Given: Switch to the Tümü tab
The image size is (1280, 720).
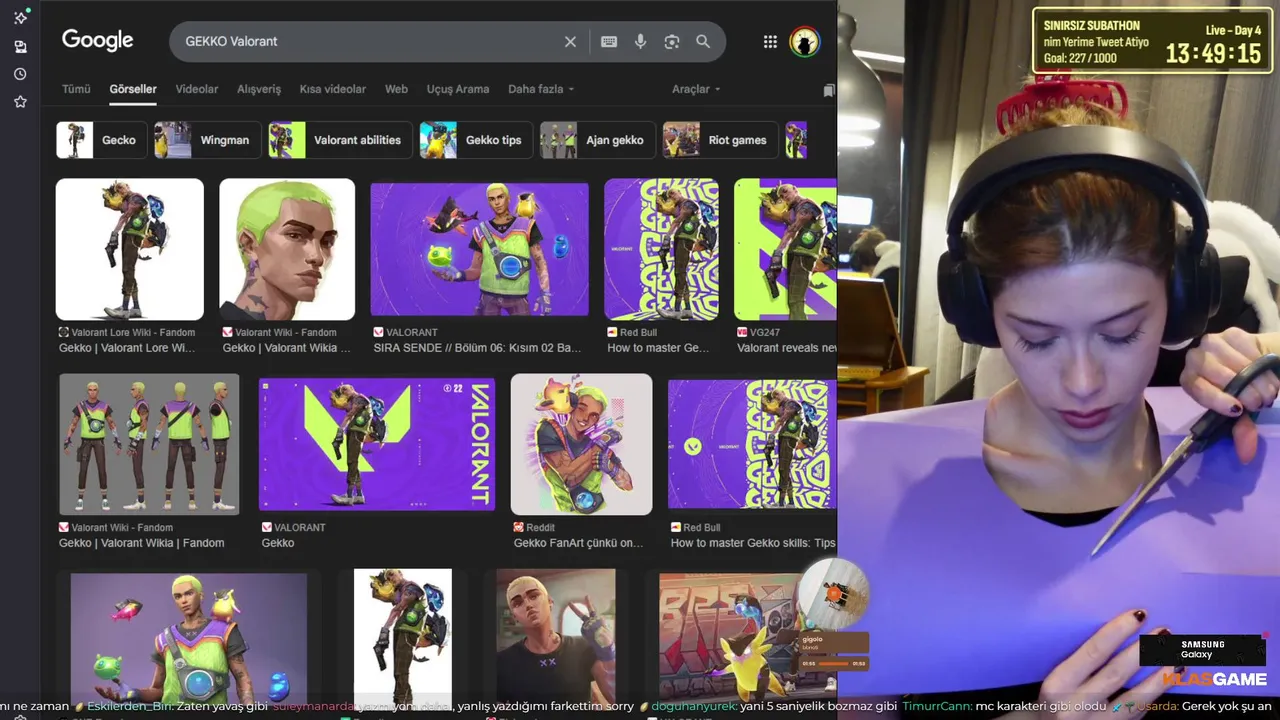Looking at the screenshot, I should [x=76, y=89].
